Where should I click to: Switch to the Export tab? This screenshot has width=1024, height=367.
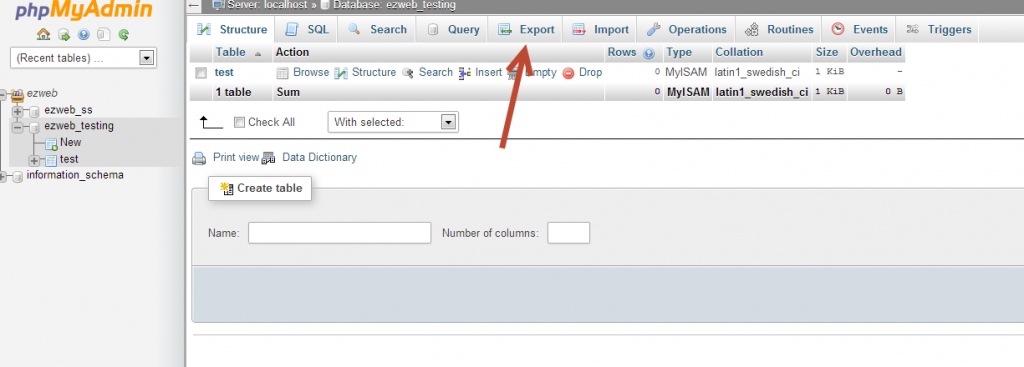pyautogui.click(x=526, y=29)
